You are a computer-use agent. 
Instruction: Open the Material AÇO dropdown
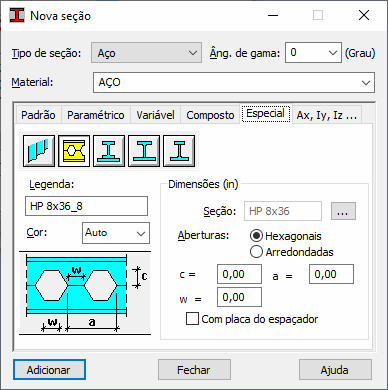[x=234, y=82]
